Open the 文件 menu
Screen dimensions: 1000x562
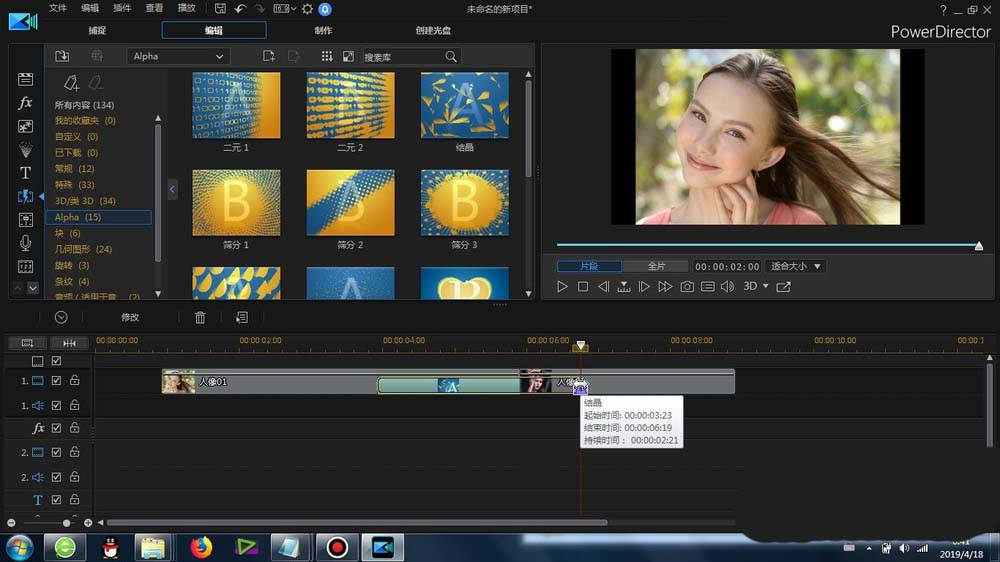pyautogui.click(x=58, y=8)
